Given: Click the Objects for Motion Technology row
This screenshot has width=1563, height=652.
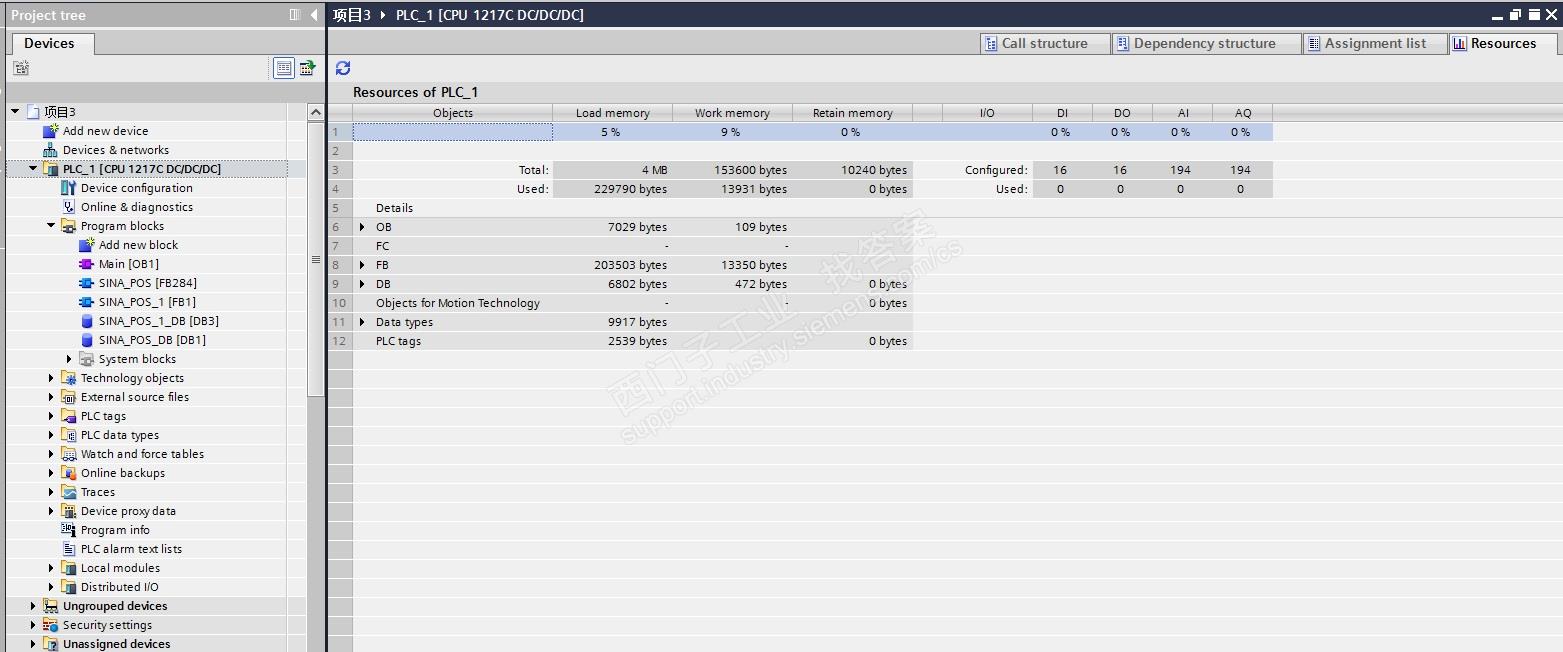Looking at the screenshot, I should point(632,303).
